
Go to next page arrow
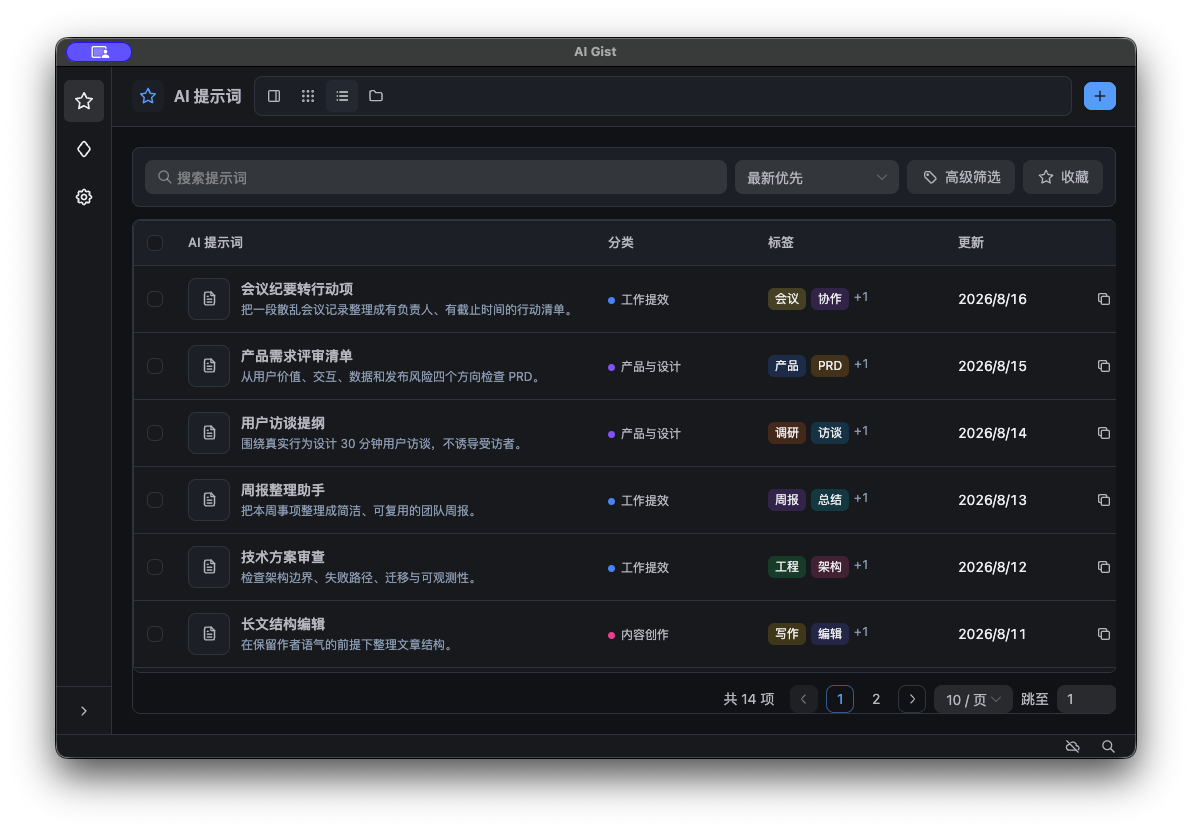(912, 699)
